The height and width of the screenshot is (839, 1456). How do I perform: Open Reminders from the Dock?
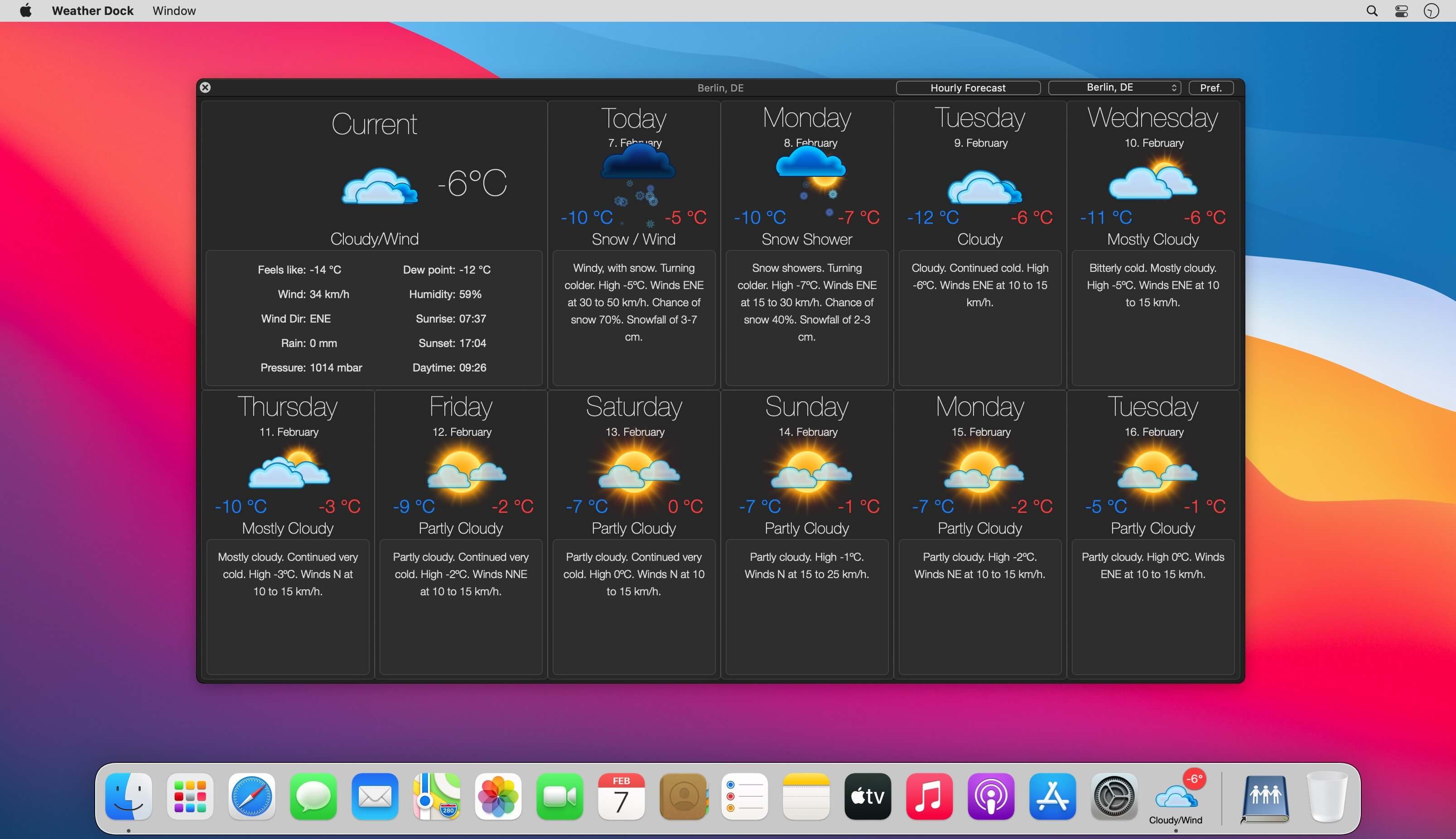745,796
